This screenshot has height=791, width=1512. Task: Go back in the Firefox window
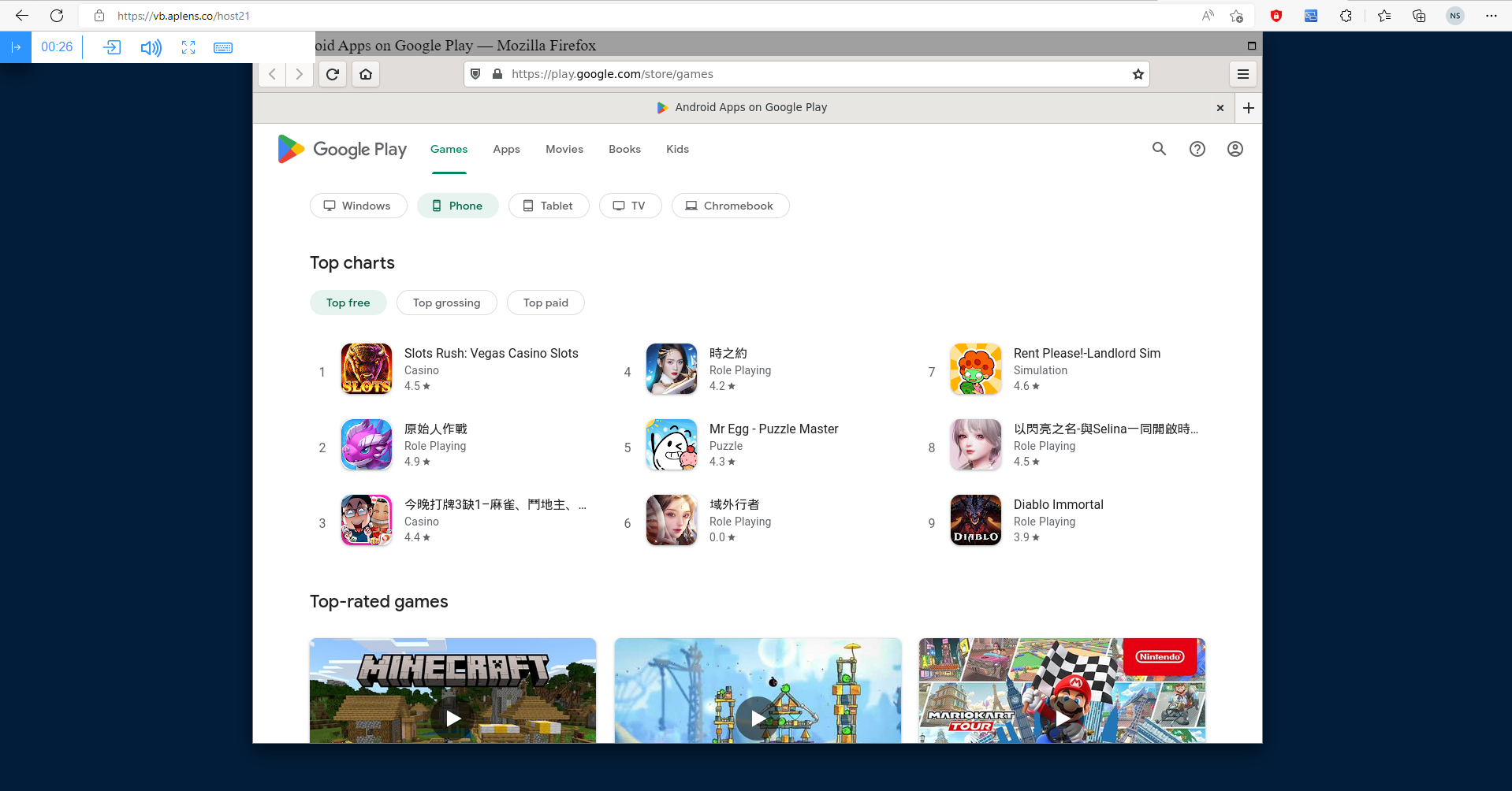[272, 74]
